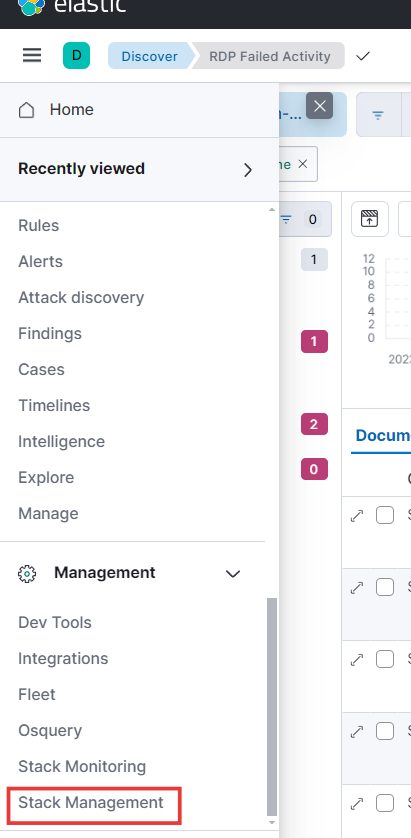Expand the first document row arrows icon
This screenshot has width=411, height=838.
(356, 516)
